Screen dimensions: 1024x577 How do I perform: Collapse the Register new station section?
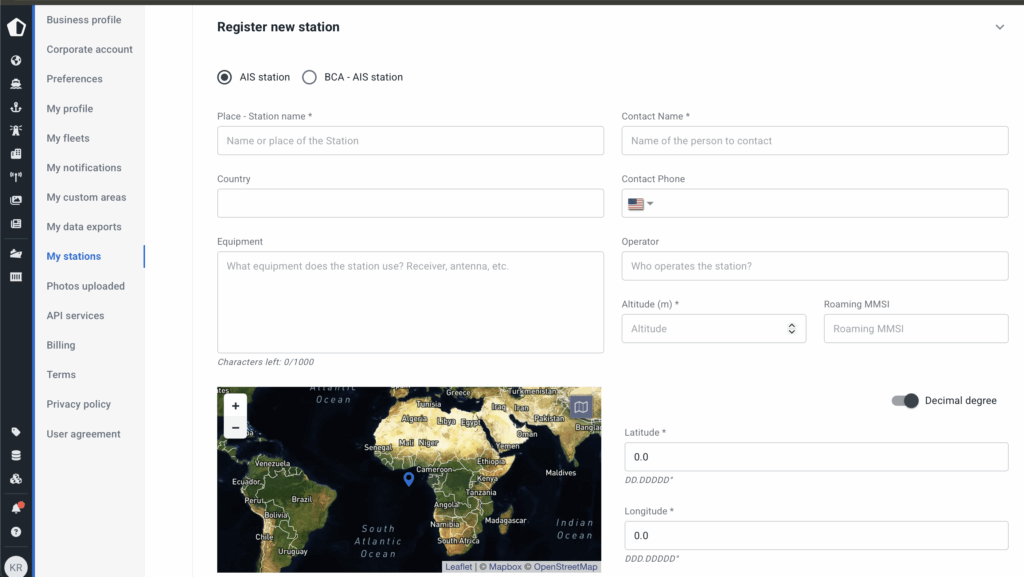point(999,28)
